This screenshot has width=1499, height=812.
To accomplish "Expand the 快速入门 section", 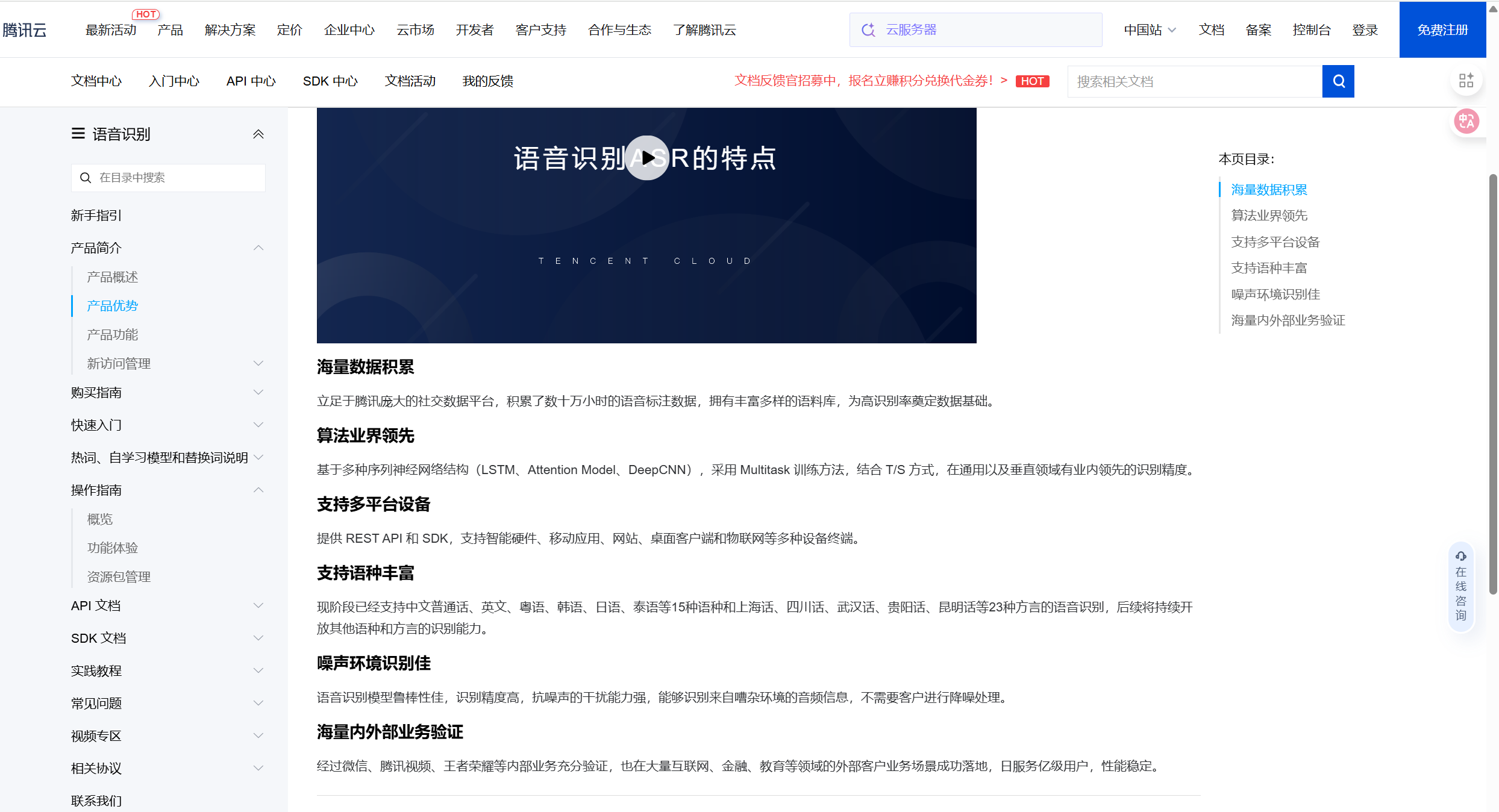I will point(258,425).
